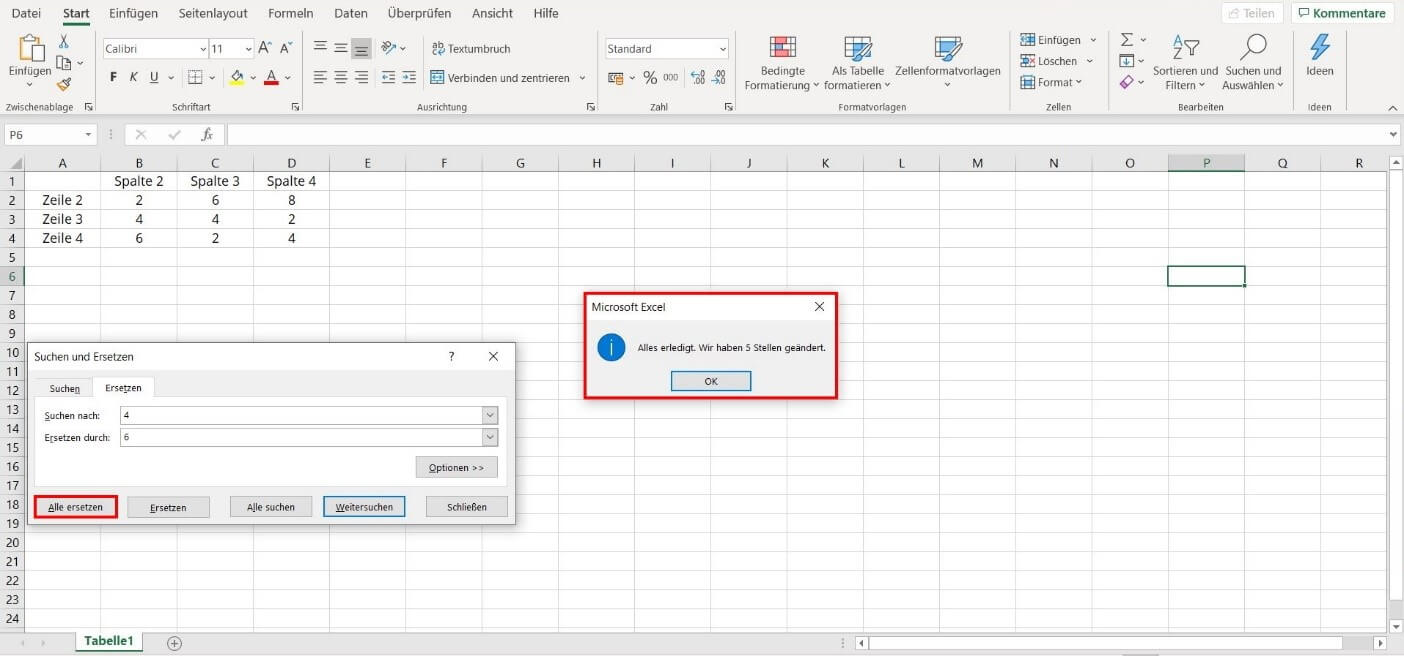Toggle bottom align button

coord(361,47)
